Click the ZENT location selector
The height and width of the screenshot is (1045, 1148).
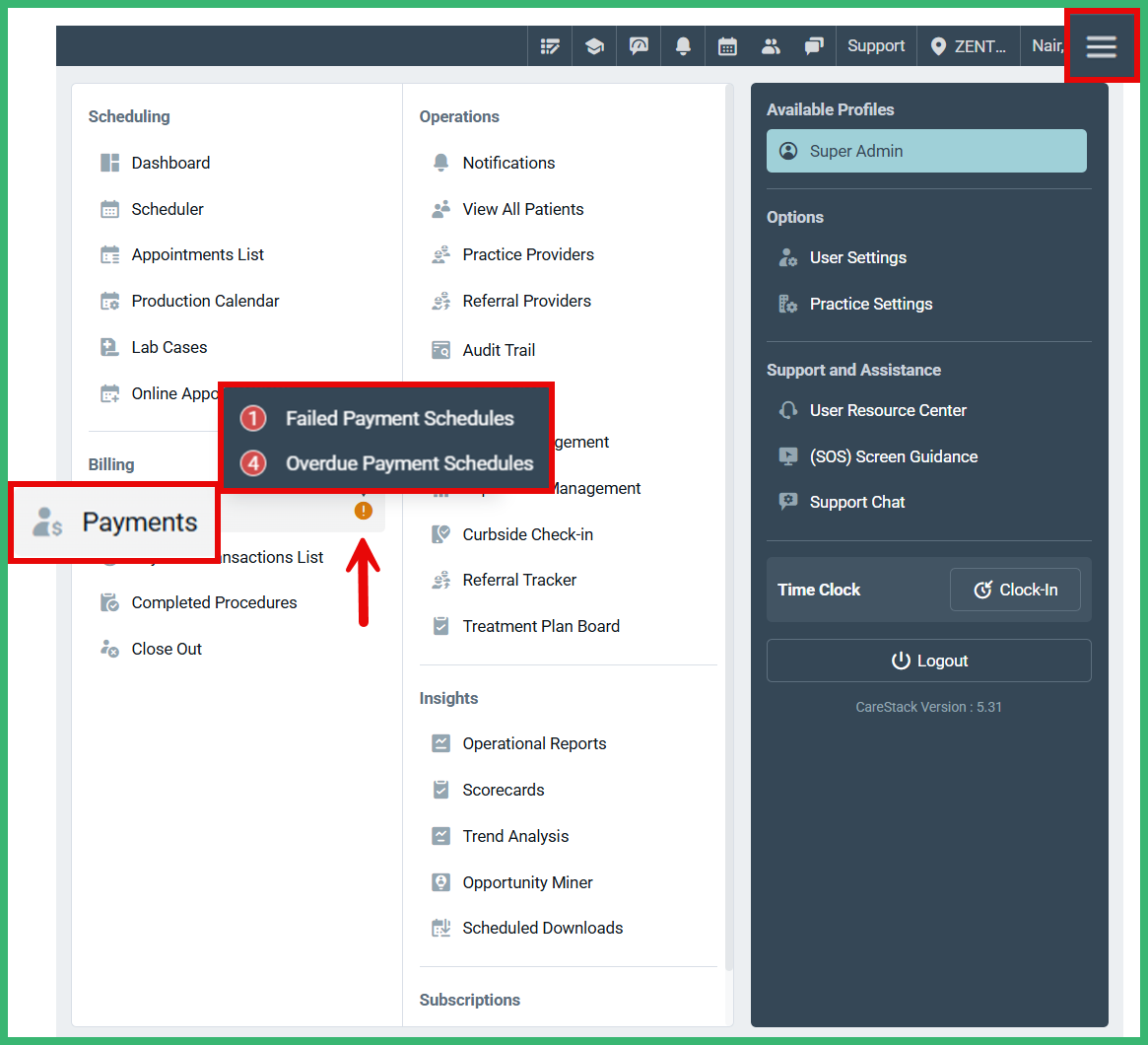(x=968, y=45)
